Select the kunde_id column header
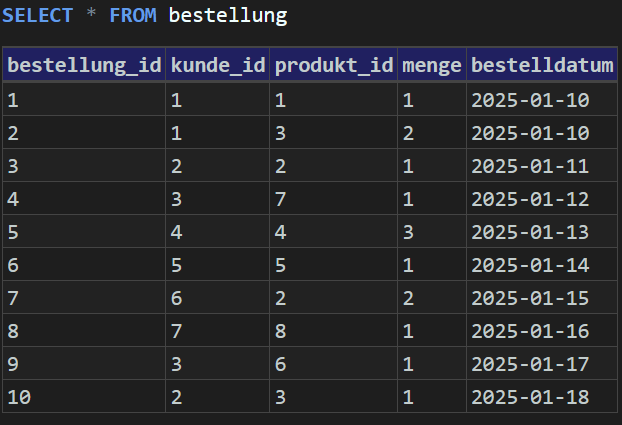This screenshot has width=622, height=425. tap(217, 65)
